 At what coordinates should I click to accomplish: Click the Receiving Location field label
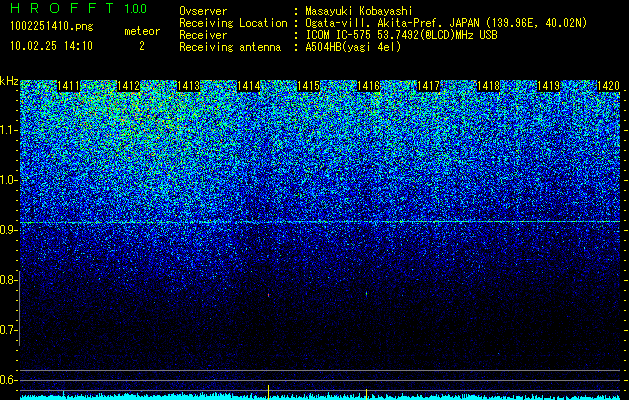[233, 23]
